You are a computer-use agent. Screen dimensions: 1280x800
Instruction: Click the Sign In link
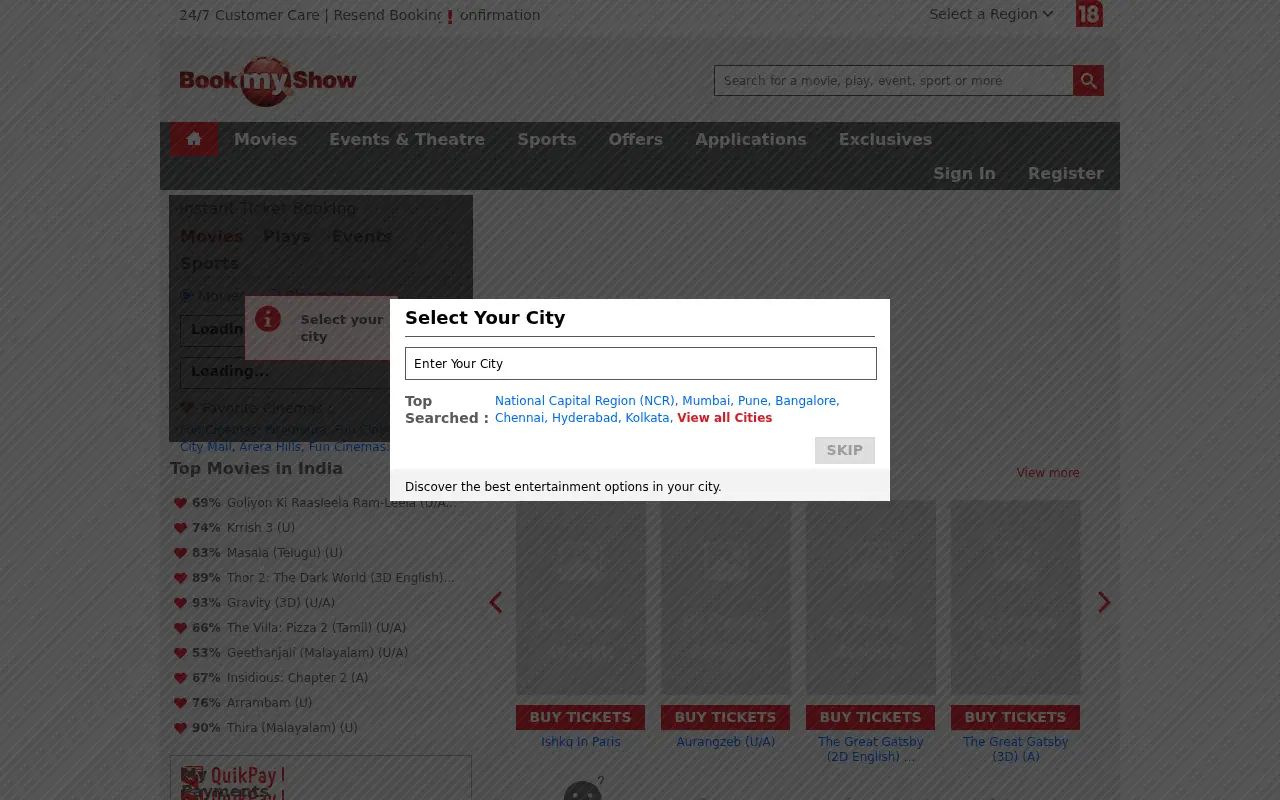(964, 173)
